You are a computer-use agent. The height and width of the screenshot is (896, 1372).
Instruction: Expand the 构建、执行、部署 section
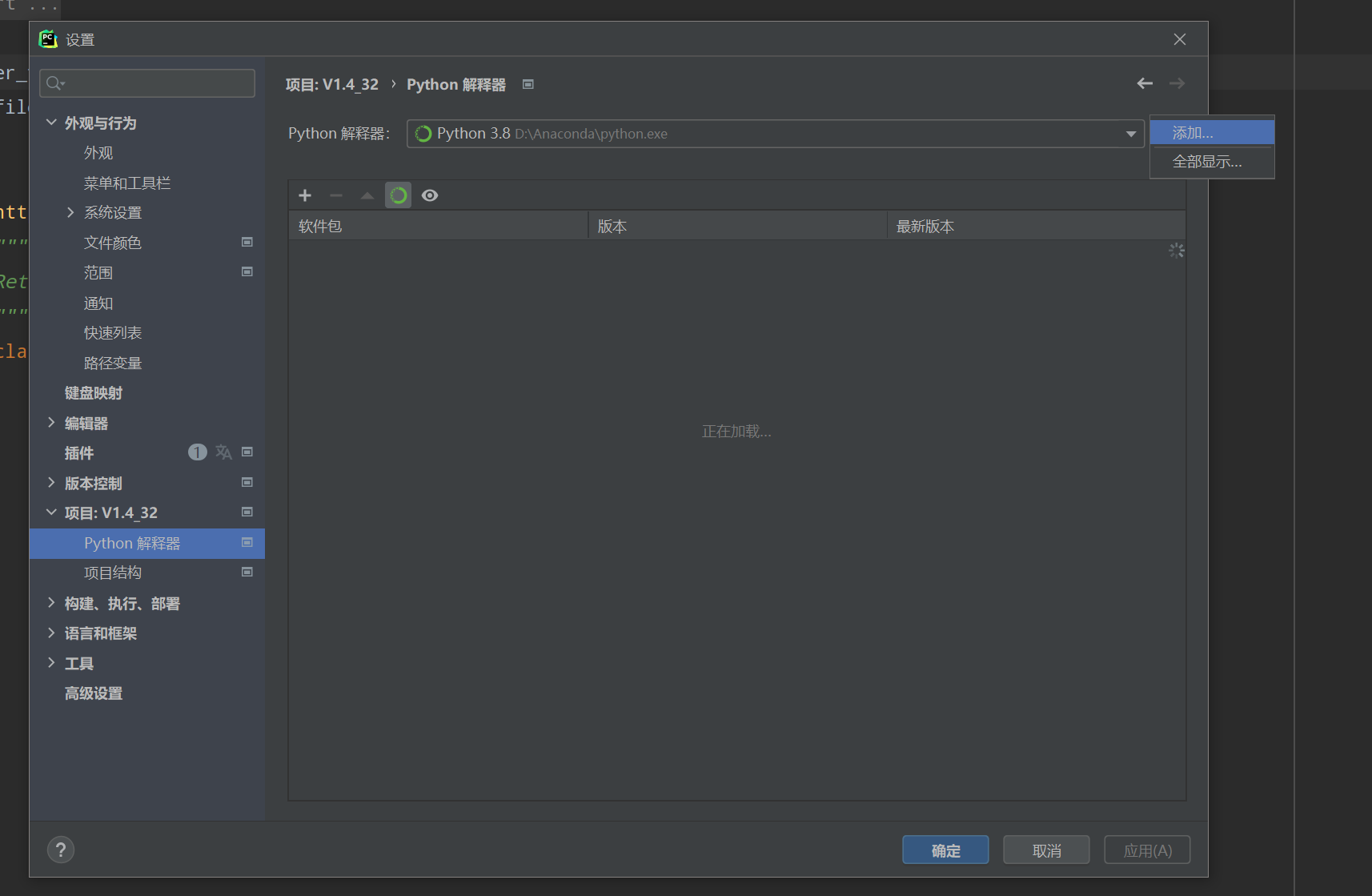pyautogui.click(x=51, y=603)
